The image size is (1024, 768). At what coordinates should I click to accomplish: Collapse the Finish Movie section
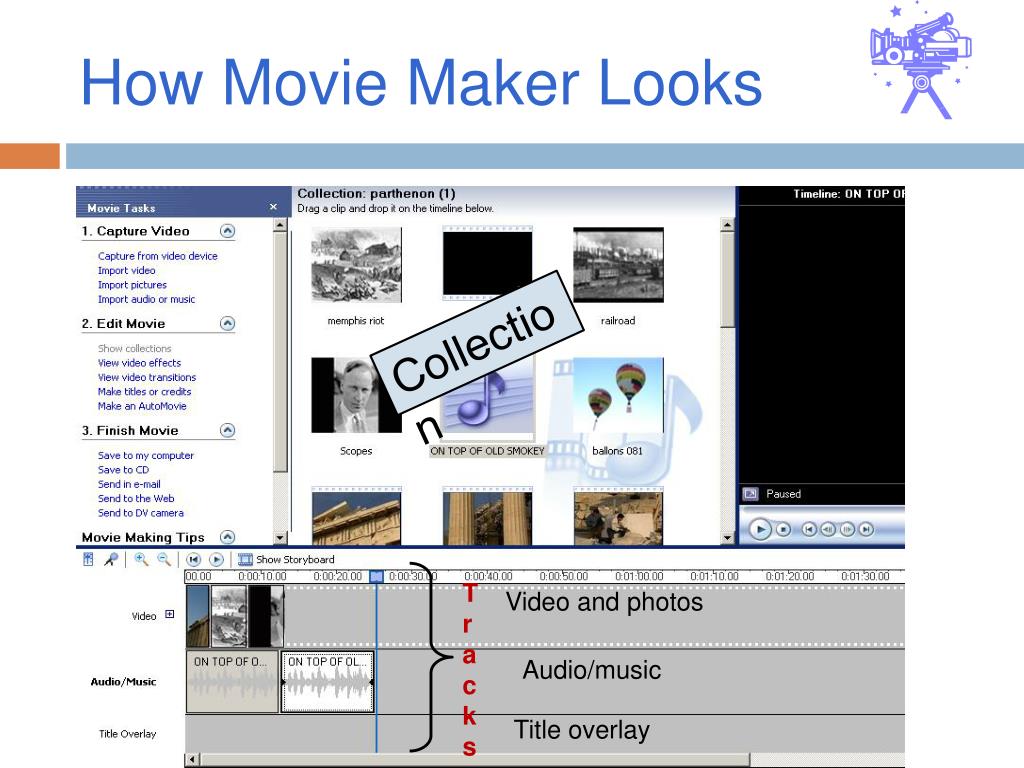(227, 430)
